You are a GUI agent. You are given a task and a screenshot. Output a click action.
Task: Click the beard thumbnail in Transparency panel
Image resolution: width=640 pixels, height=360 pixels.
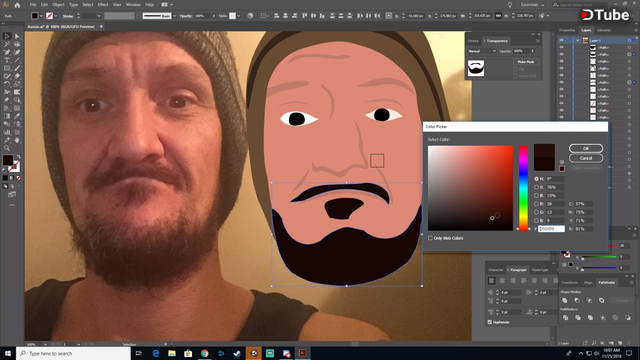pyautogui.click(x=476, y=68)
